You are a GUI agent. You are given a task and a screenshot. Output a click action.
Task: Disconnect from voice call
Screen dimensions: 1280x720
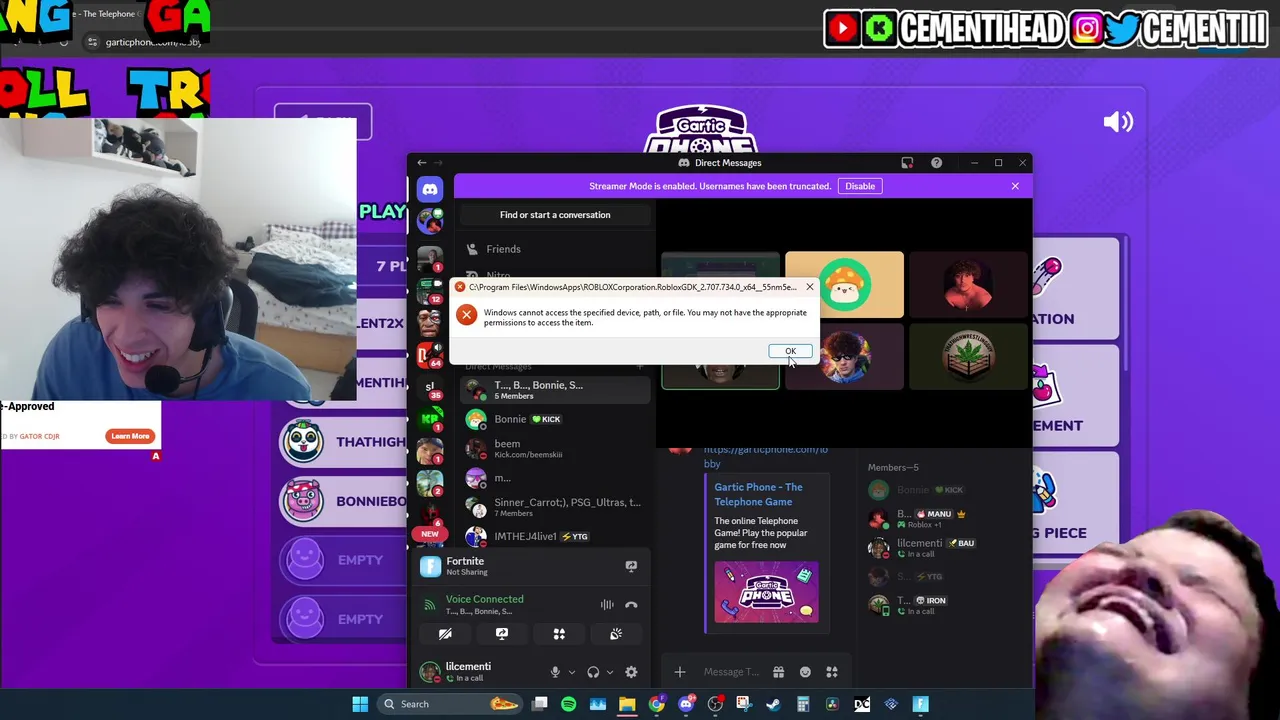[631, 605]
